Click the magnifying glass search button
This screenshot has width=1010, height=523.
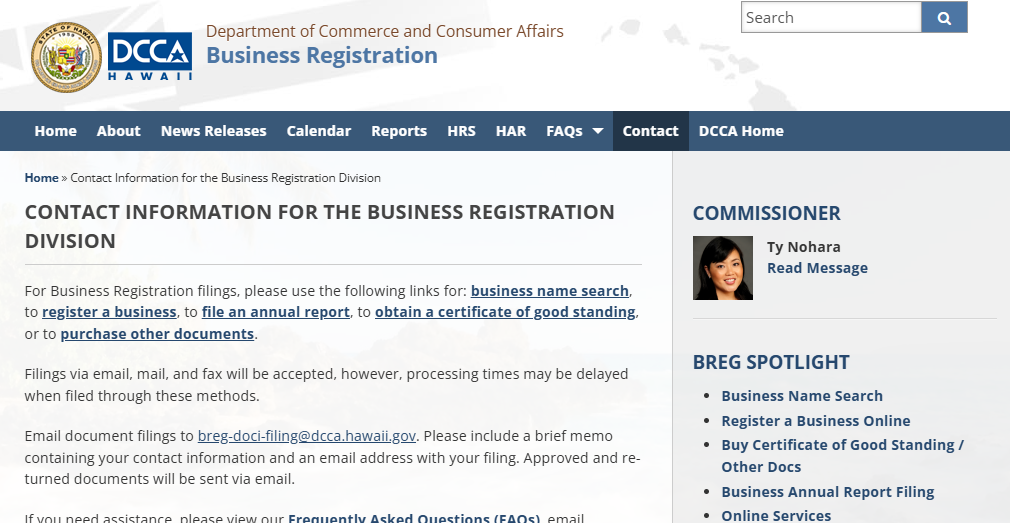point(944,17)
